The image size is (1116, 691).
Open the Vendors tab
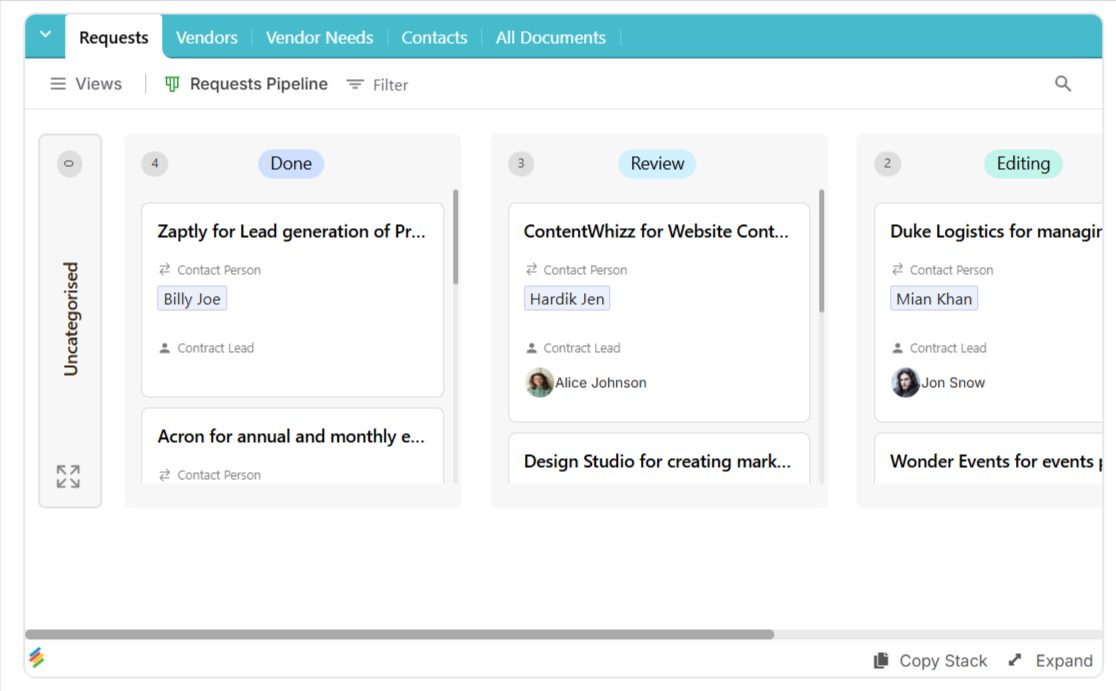pyautogui.click(x=206, y=38)
